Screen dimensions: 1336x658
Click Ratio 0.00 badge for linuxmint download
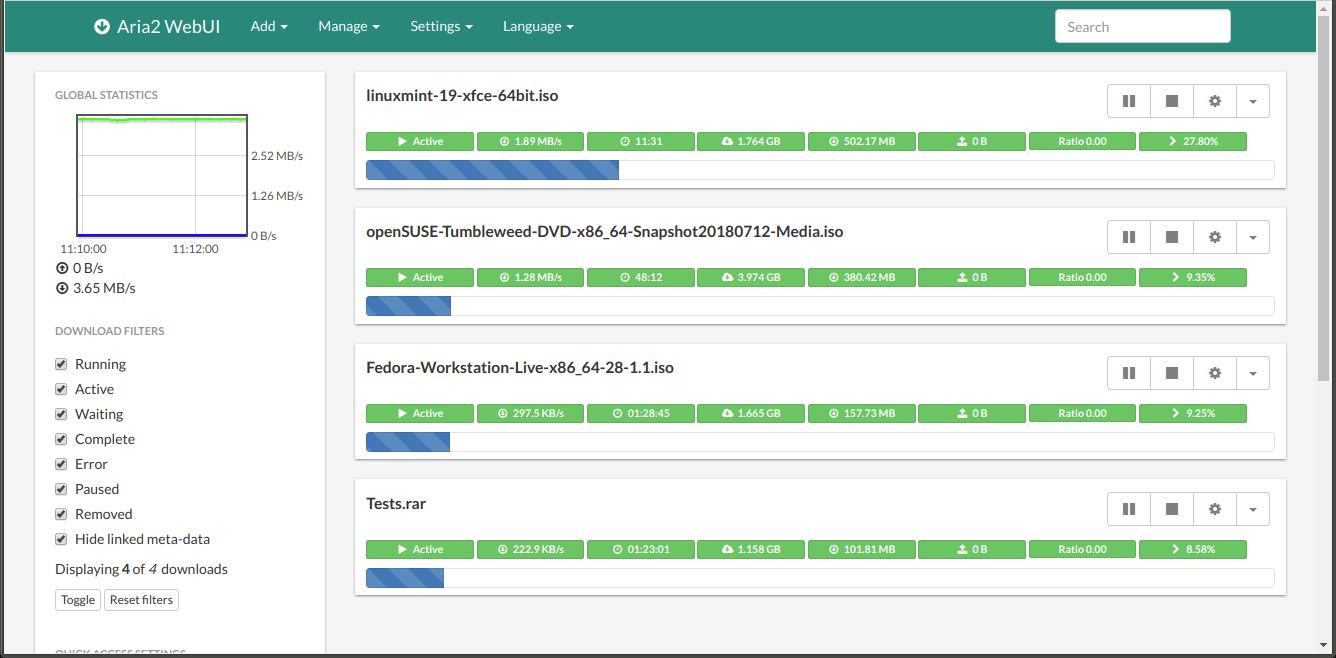tap(1082, 141)
